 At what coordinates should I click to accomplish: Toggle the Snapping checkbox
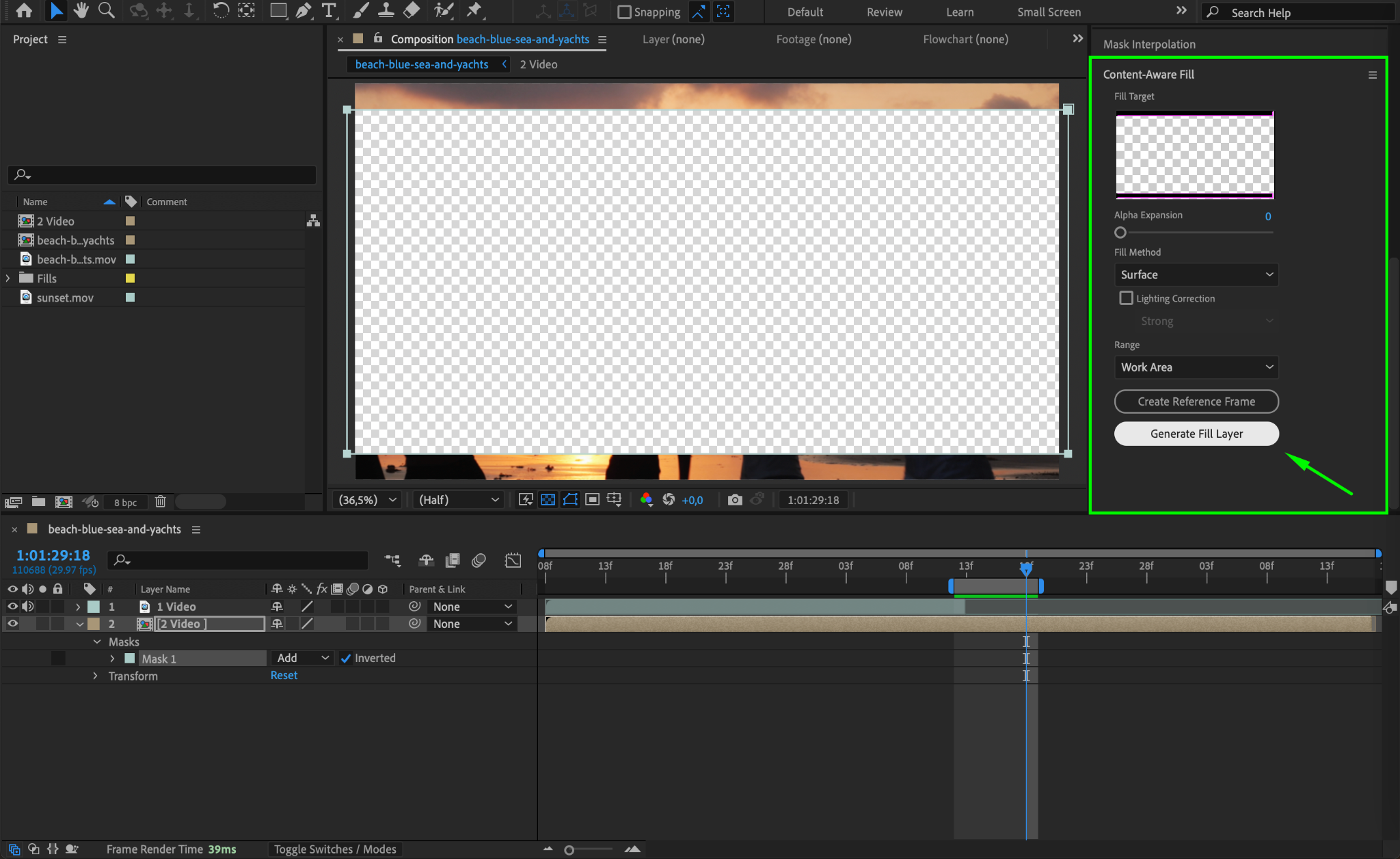624,12
